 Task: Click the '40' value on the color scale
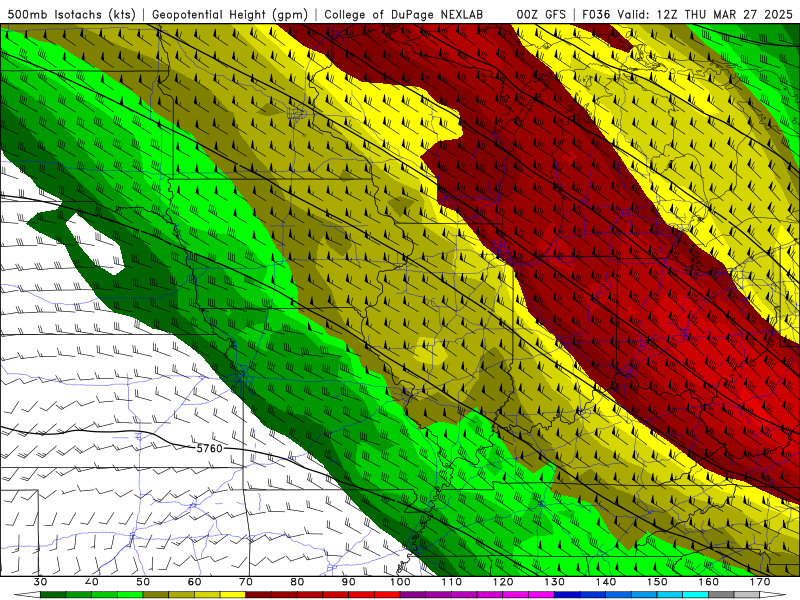(91, 582)
